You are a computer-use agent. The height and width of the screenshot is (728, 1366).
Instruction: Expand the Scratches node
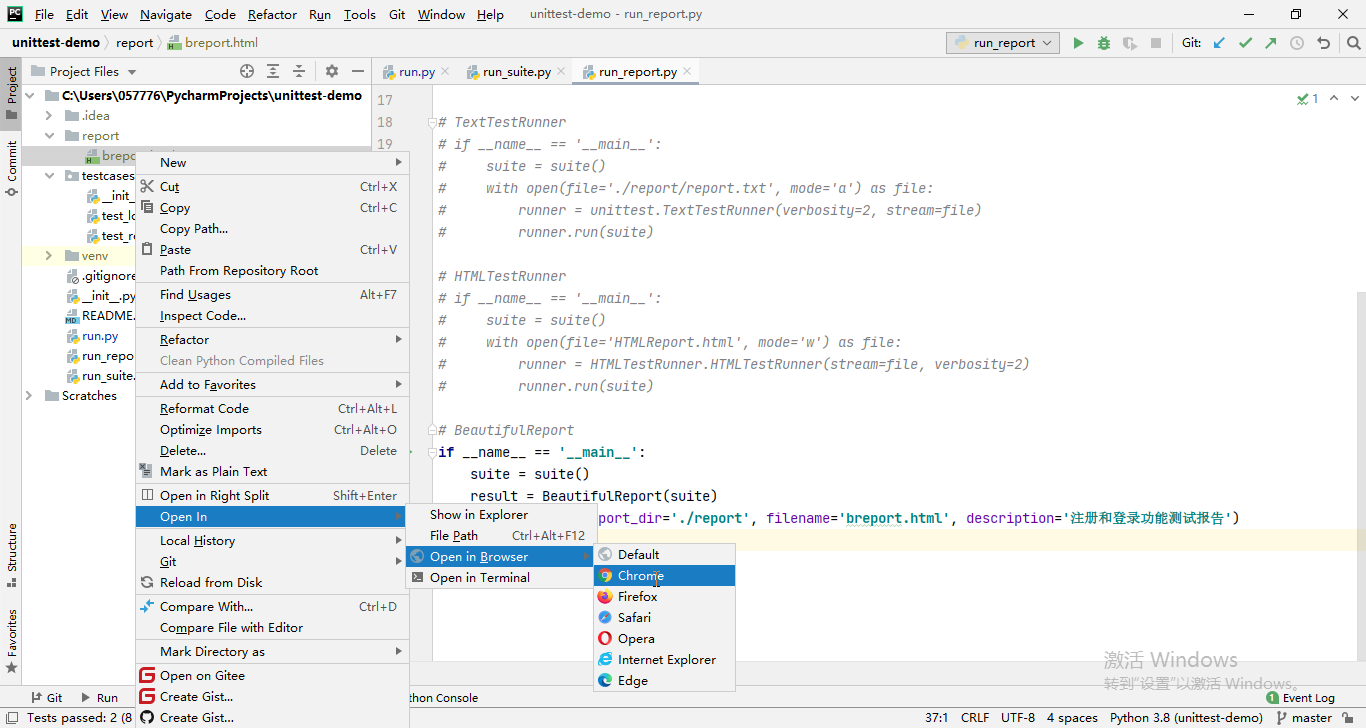[29, 396]
